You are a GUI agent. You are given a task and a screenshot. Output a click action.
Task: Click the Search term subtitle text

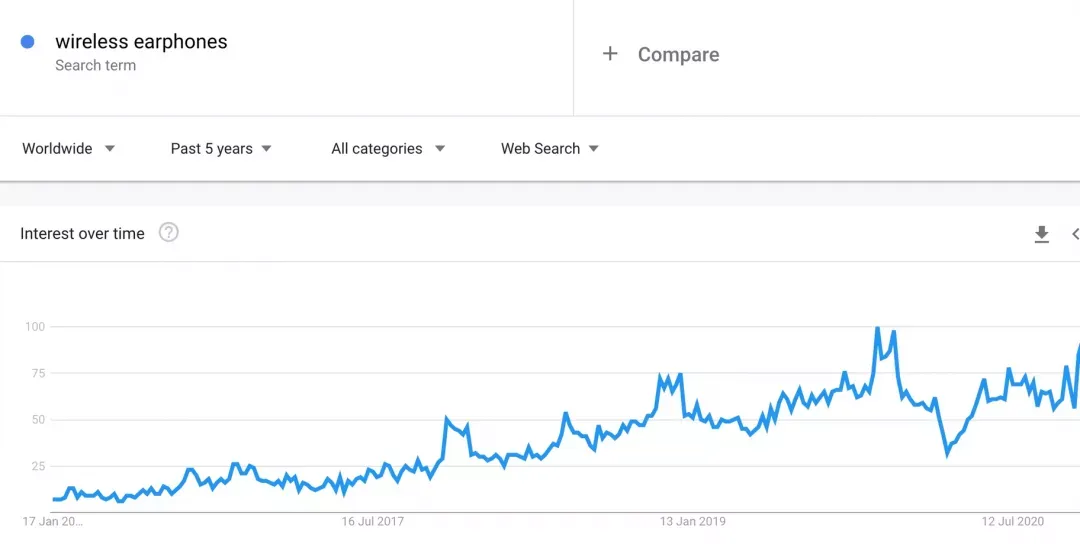[x=95, y=66]
